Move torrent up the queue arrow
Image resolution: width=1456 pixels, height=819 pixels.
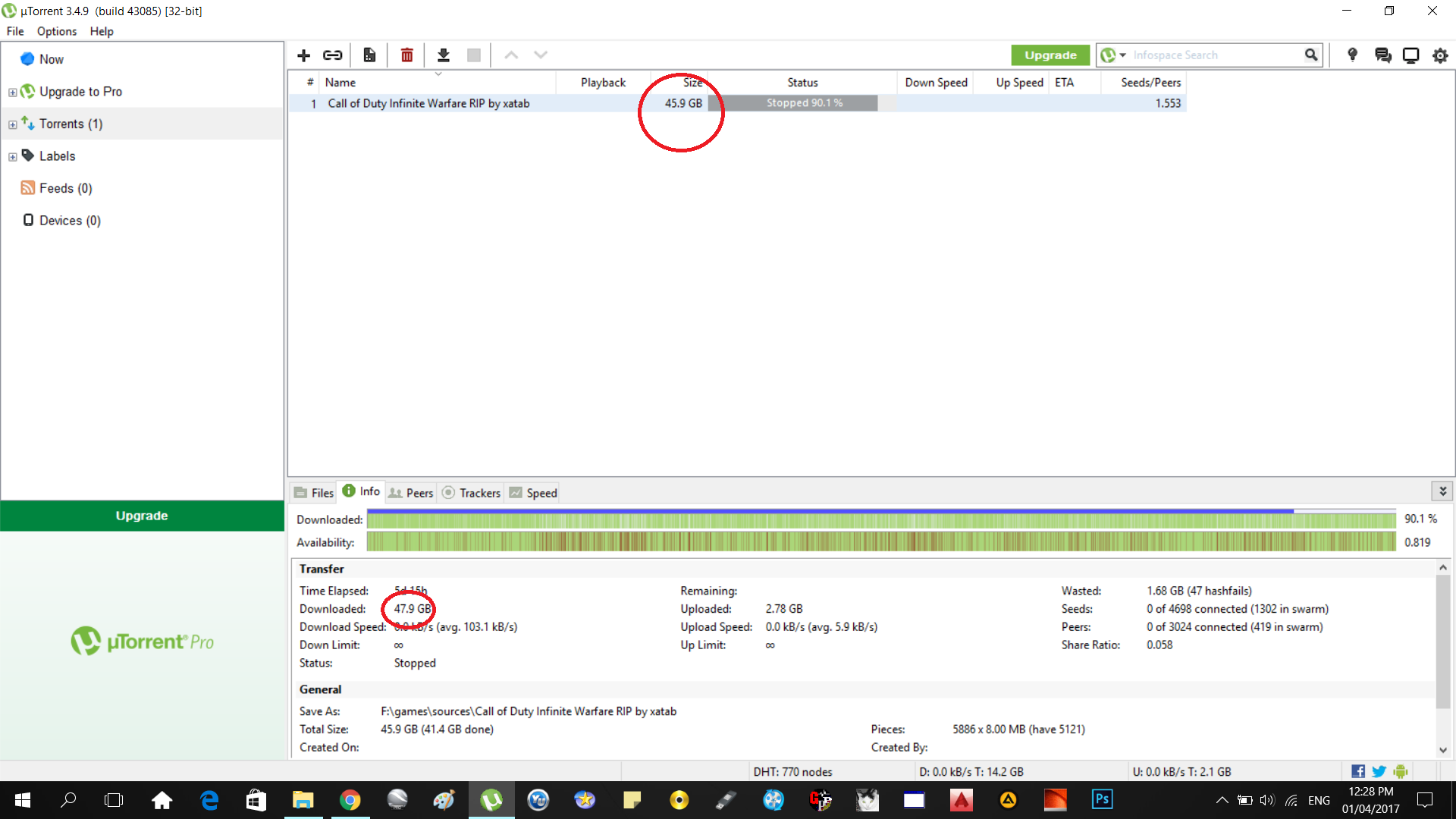(511, 55)
